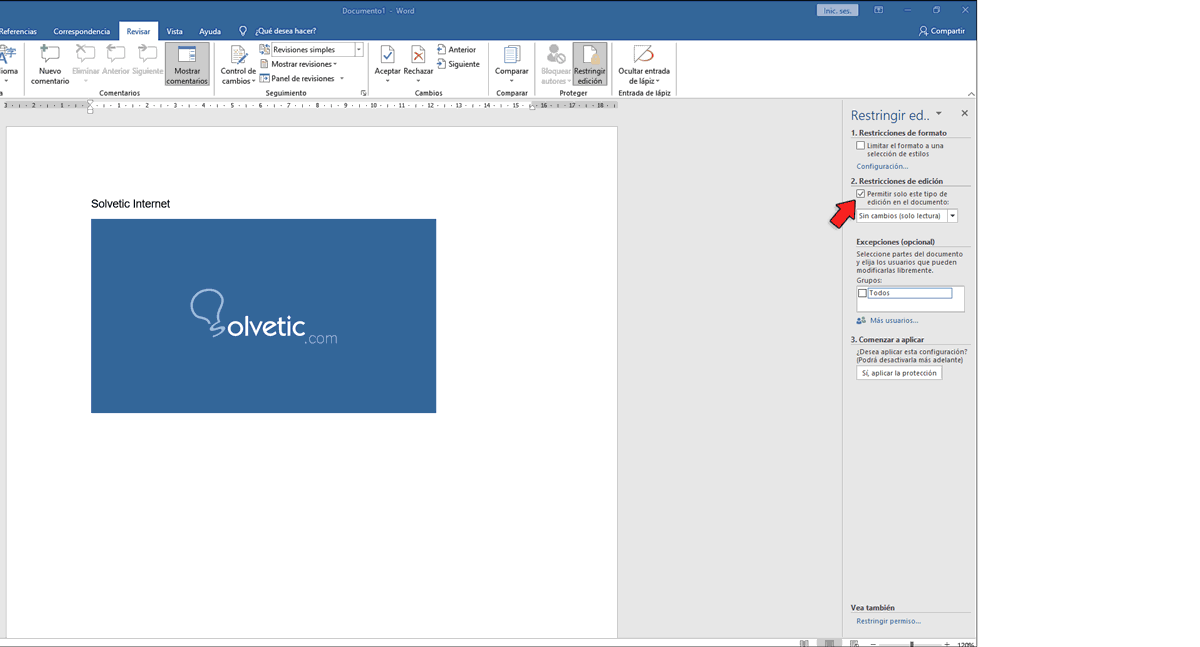Open the Vista tab

point(174,31)
